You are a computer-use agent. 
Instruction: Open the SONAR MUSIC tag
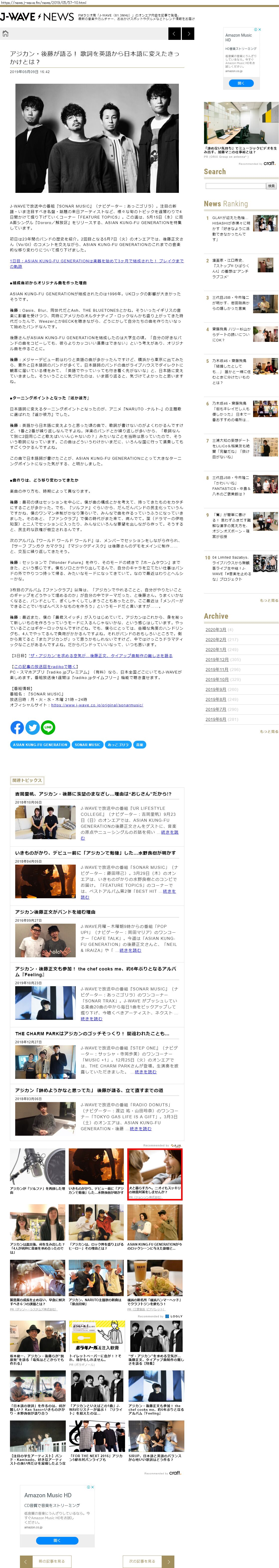pos(87,745)
